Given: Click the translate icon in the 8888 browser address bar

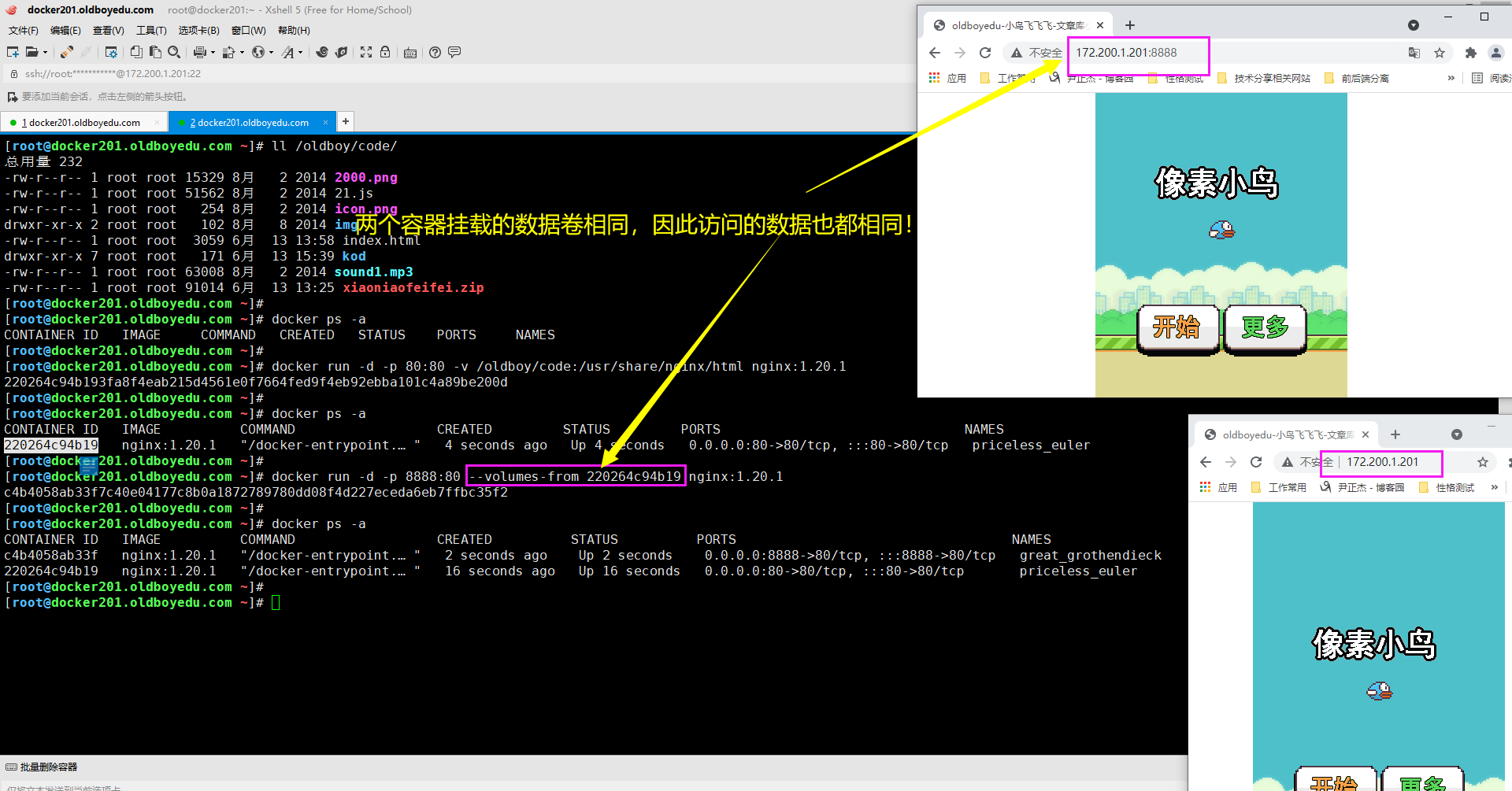Looking at the screenshot, I should tap(1414, 53).
